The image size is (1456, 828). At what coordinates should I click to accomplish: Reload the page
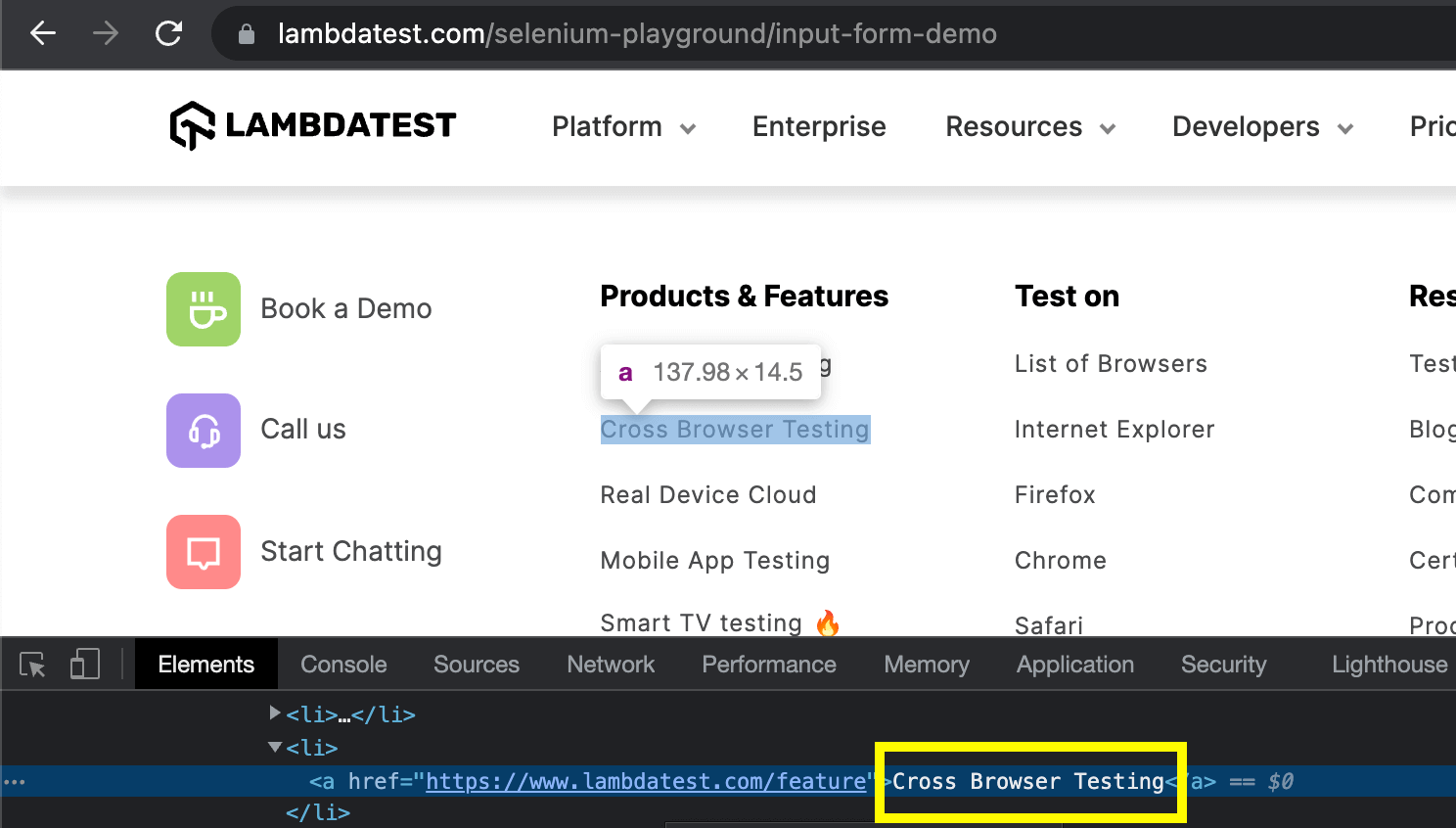pyautogui.click(x=167, y=32)
